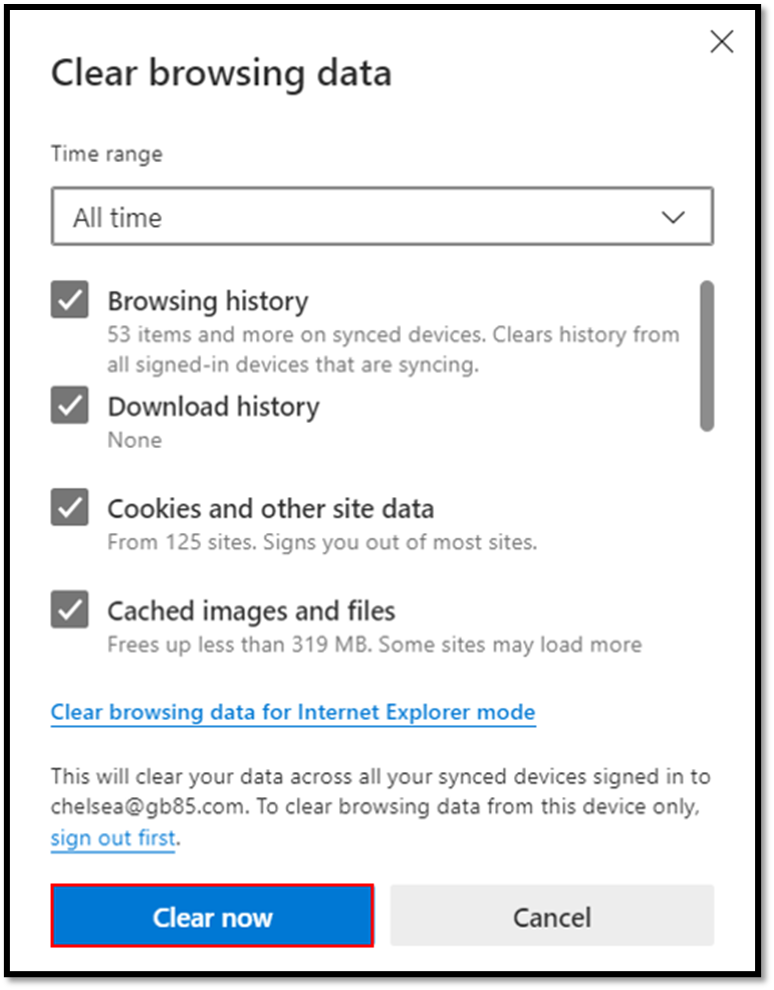Untick the Cookies and other site data checkbox
Viewport: 774px width, 990px height.
point(70,507)
